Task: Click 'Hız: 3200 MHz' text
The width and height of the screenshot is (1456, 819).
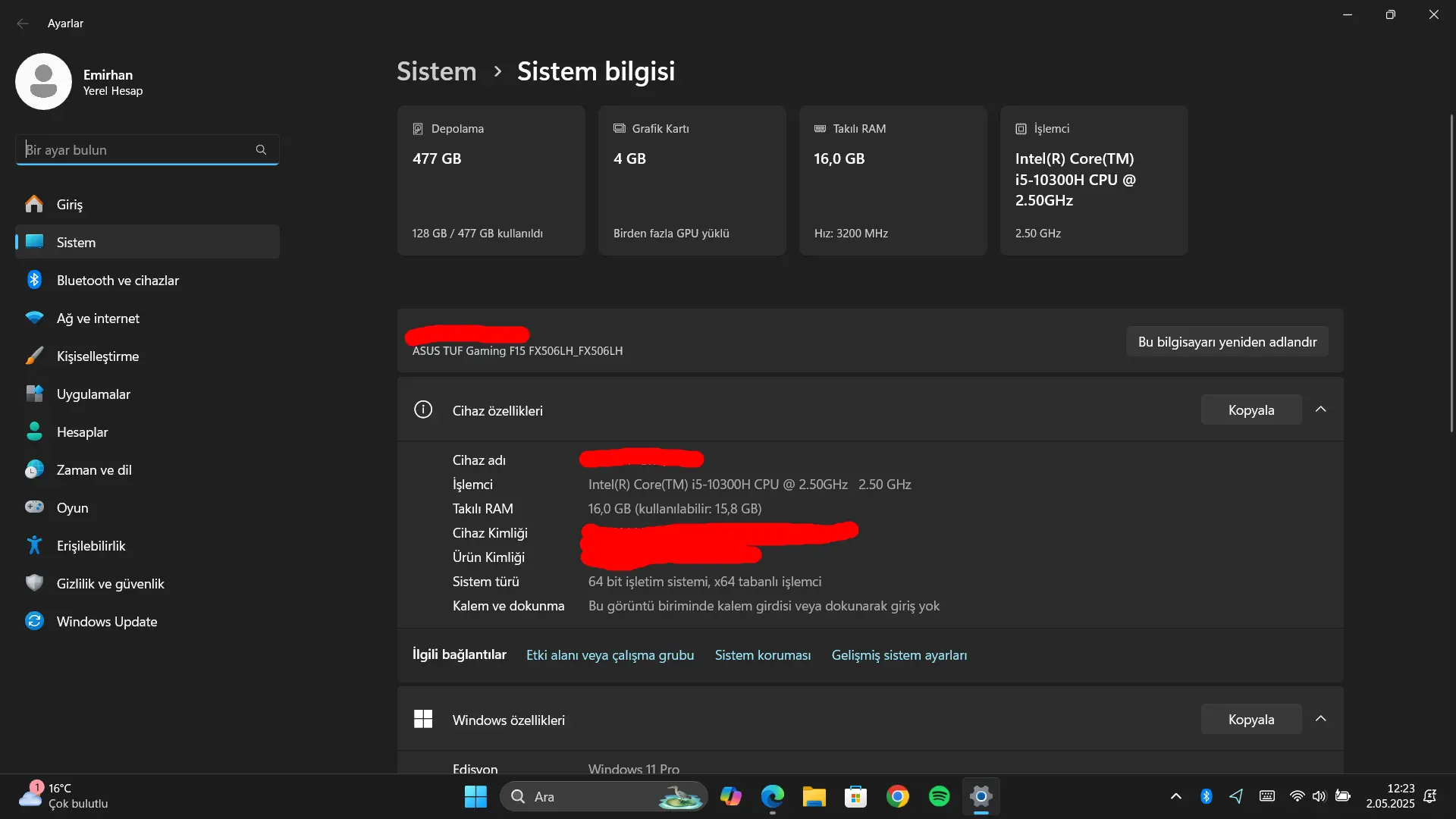Action: click(x=851, y=234)
